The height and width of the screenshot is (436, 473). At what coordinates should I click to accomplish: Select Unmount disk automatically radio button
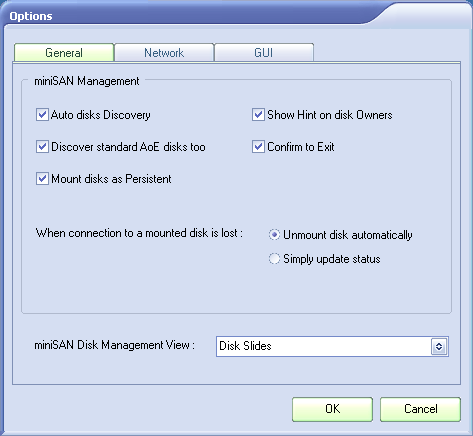[x=274, y=235]
